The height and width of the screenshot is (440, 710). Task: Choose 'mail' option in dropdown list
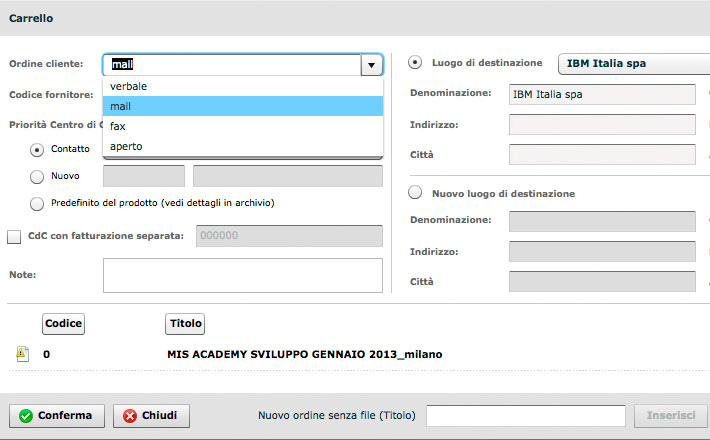tap(243, 106)
